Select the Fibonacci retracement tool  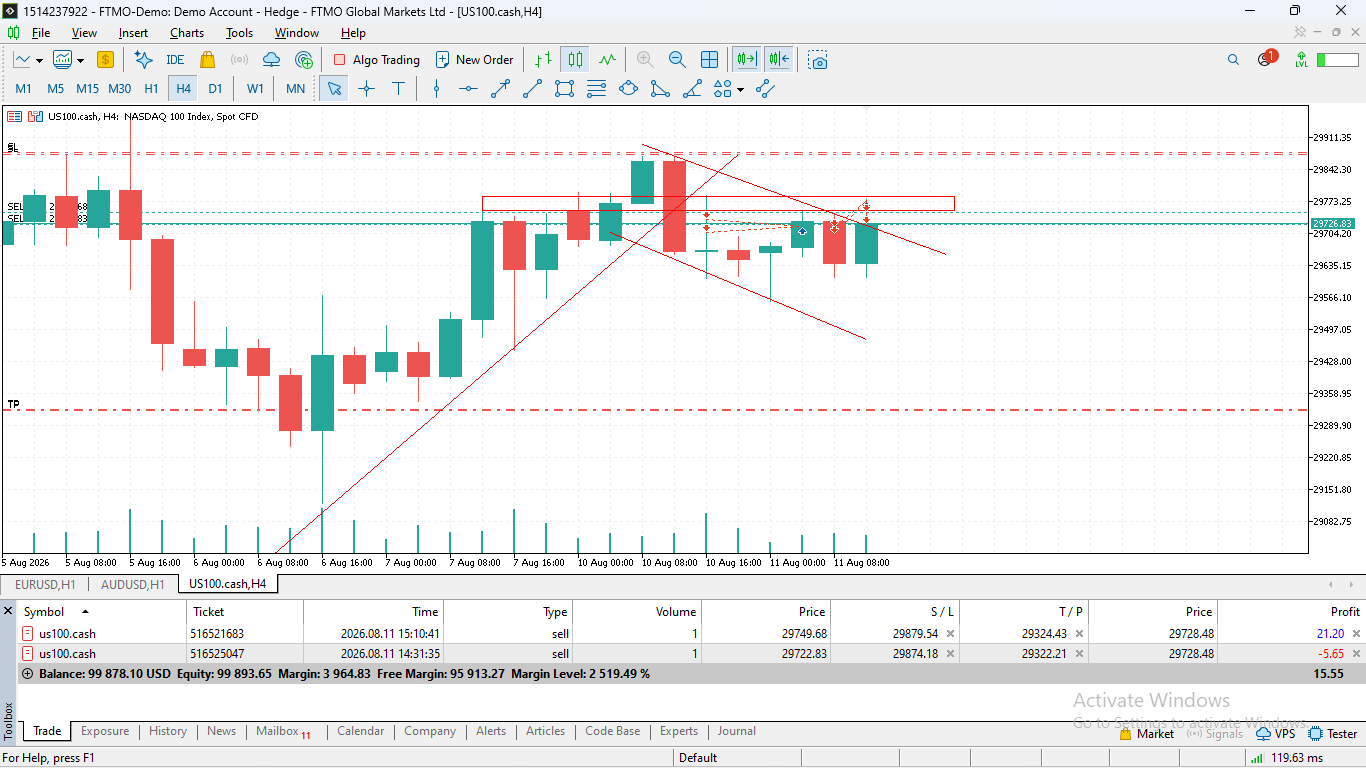tap(597, 88)
